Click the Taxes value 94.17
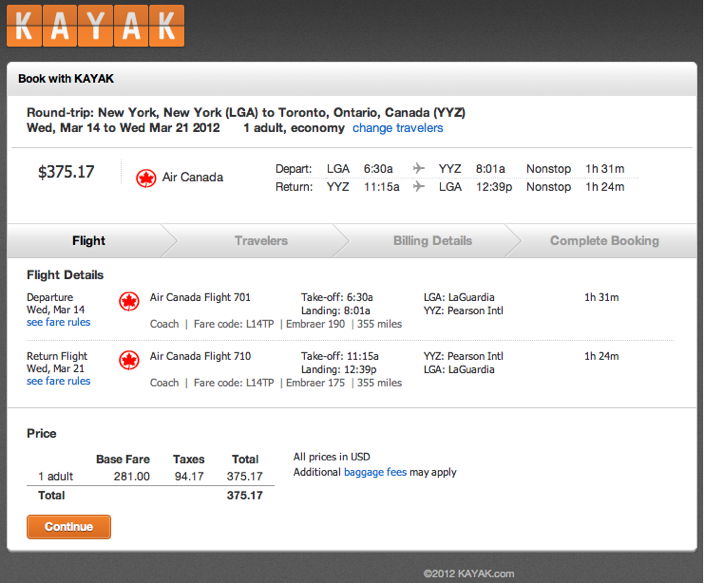The height and width of the screenshot is (583, 705). (189, 476)
